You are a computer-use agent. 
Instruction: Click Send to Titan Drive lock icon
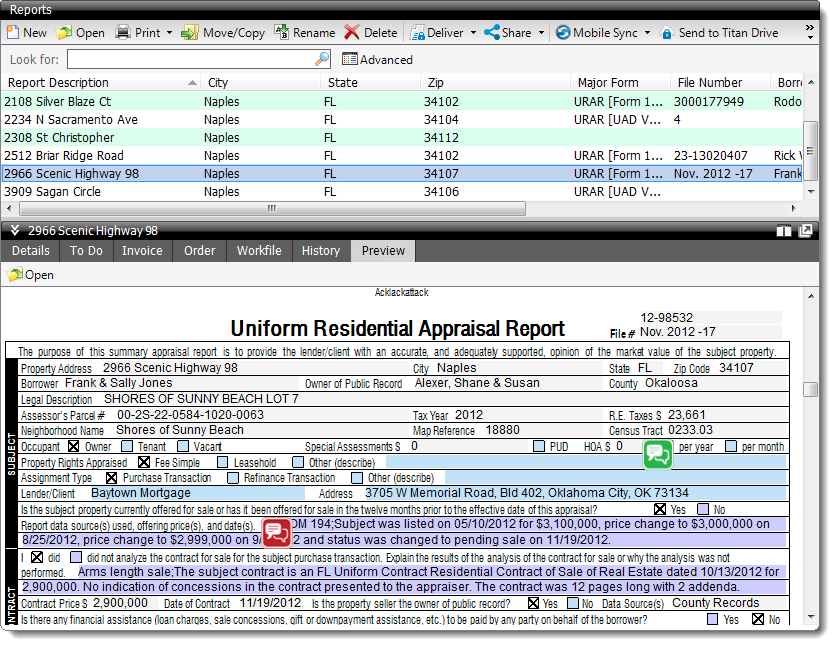click(667, 33)
